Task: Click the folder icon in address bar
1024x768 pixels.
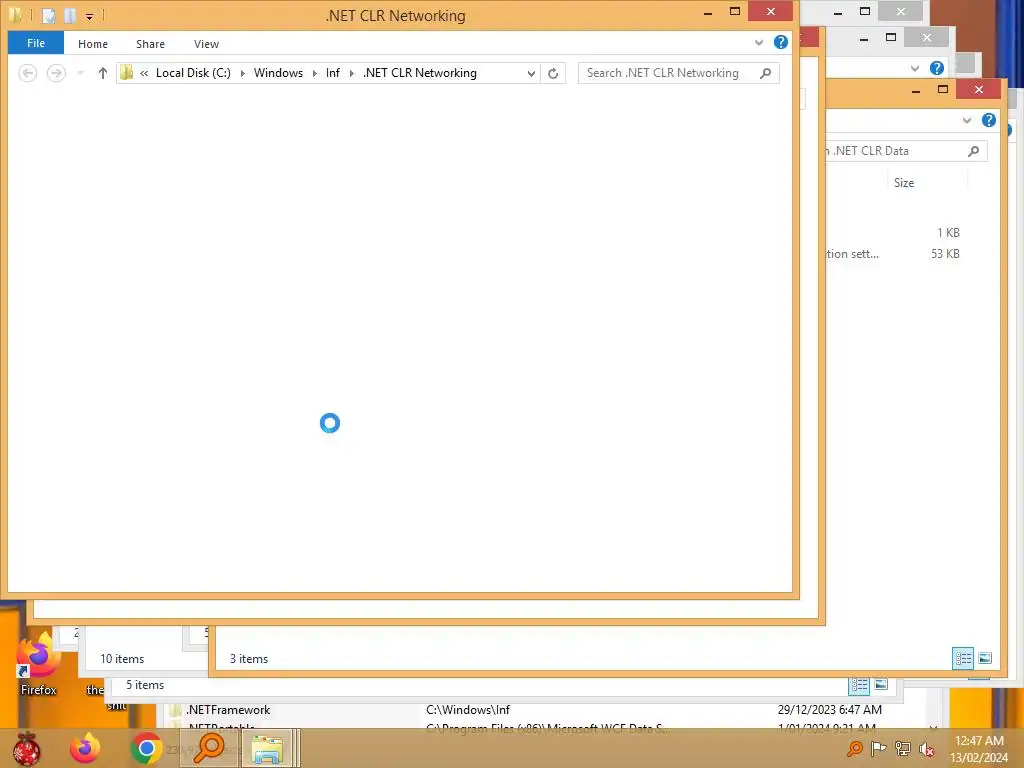Action: 127,72
